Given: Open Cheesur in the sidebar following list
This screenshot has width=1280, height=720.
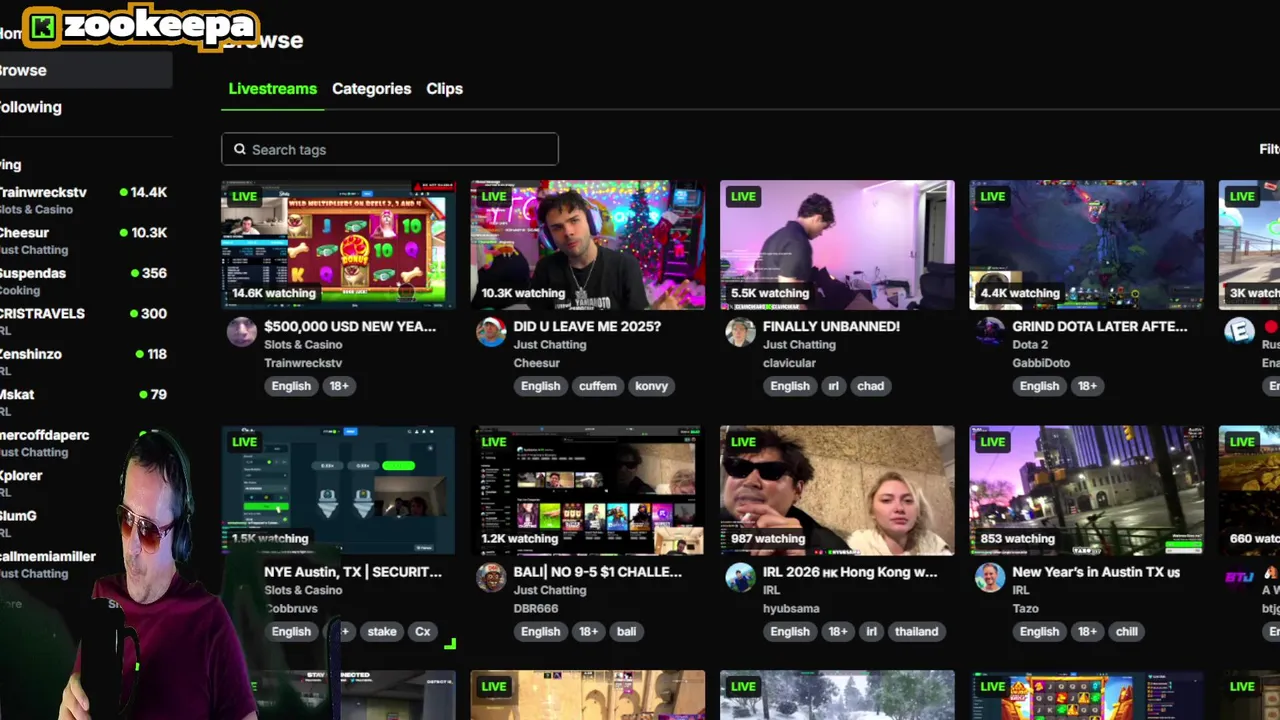Looking at the screenshot, I should tap(84, 240).
